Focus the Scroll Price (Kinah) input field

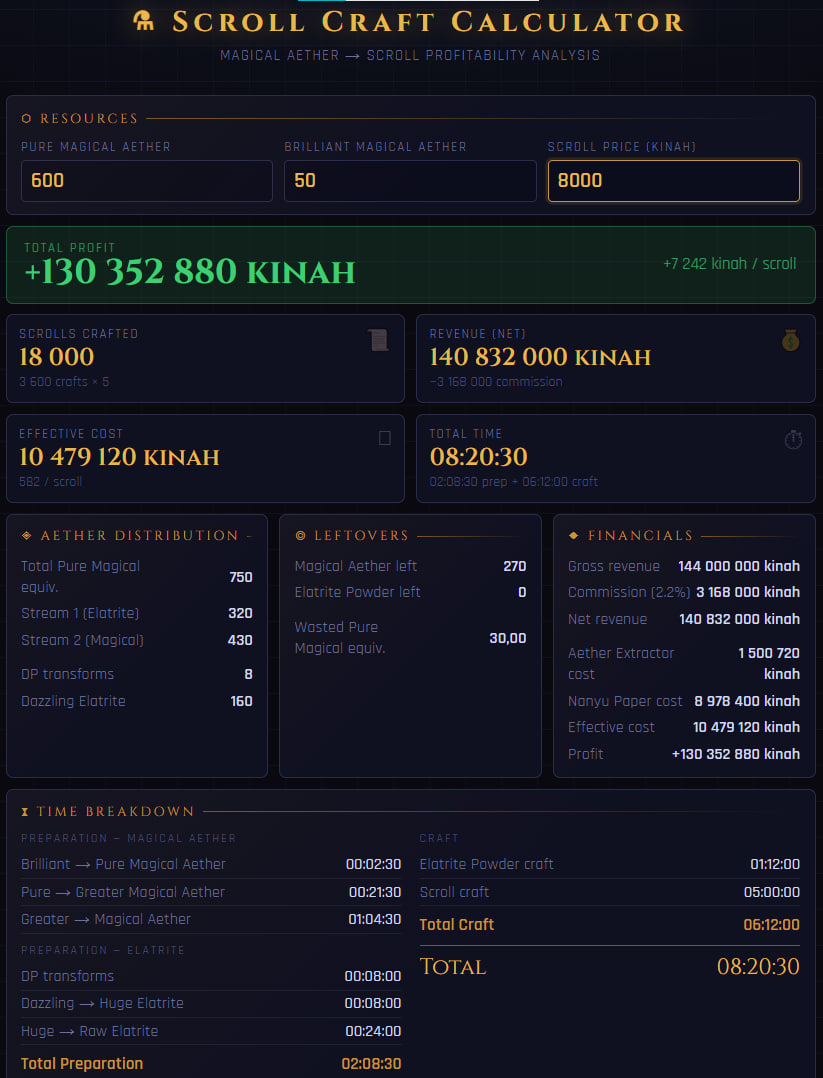674,181
